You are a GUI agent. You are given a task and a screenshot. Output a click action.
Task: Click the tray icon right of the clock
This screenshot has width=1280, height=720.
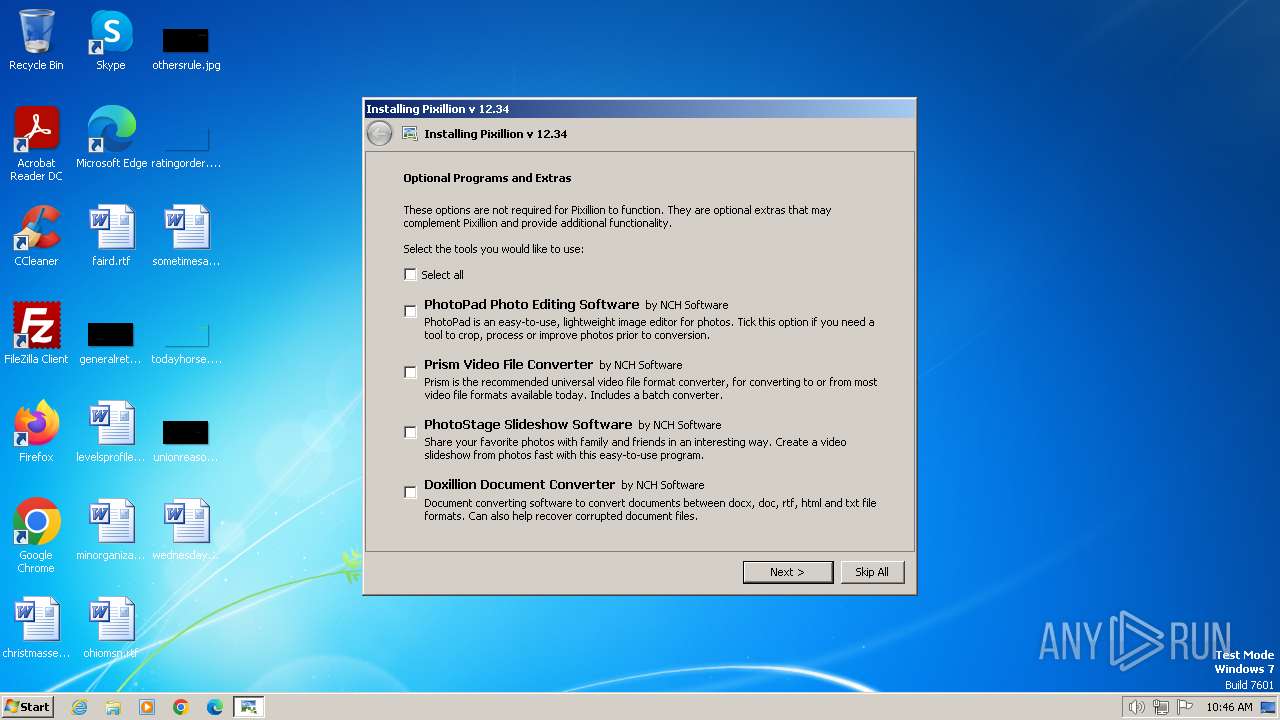[1269, 707]
